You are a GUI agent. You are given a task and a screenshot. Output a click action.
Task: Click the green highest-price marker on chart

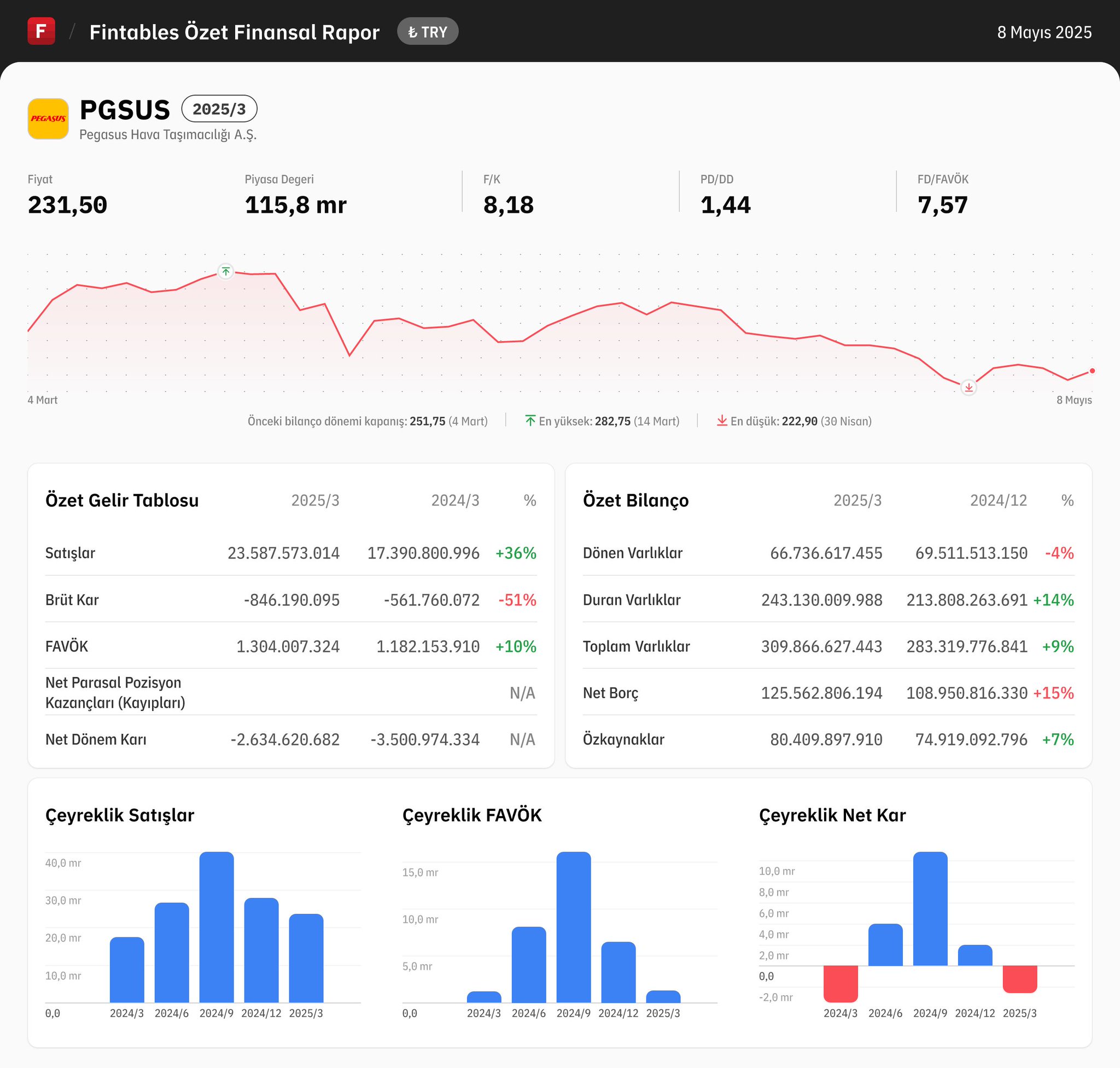(x=225, y=272)
